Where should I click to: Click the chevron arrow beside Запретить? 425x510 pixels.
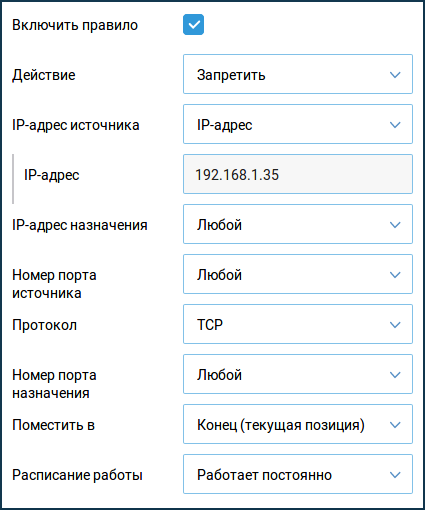click(395, 75)
